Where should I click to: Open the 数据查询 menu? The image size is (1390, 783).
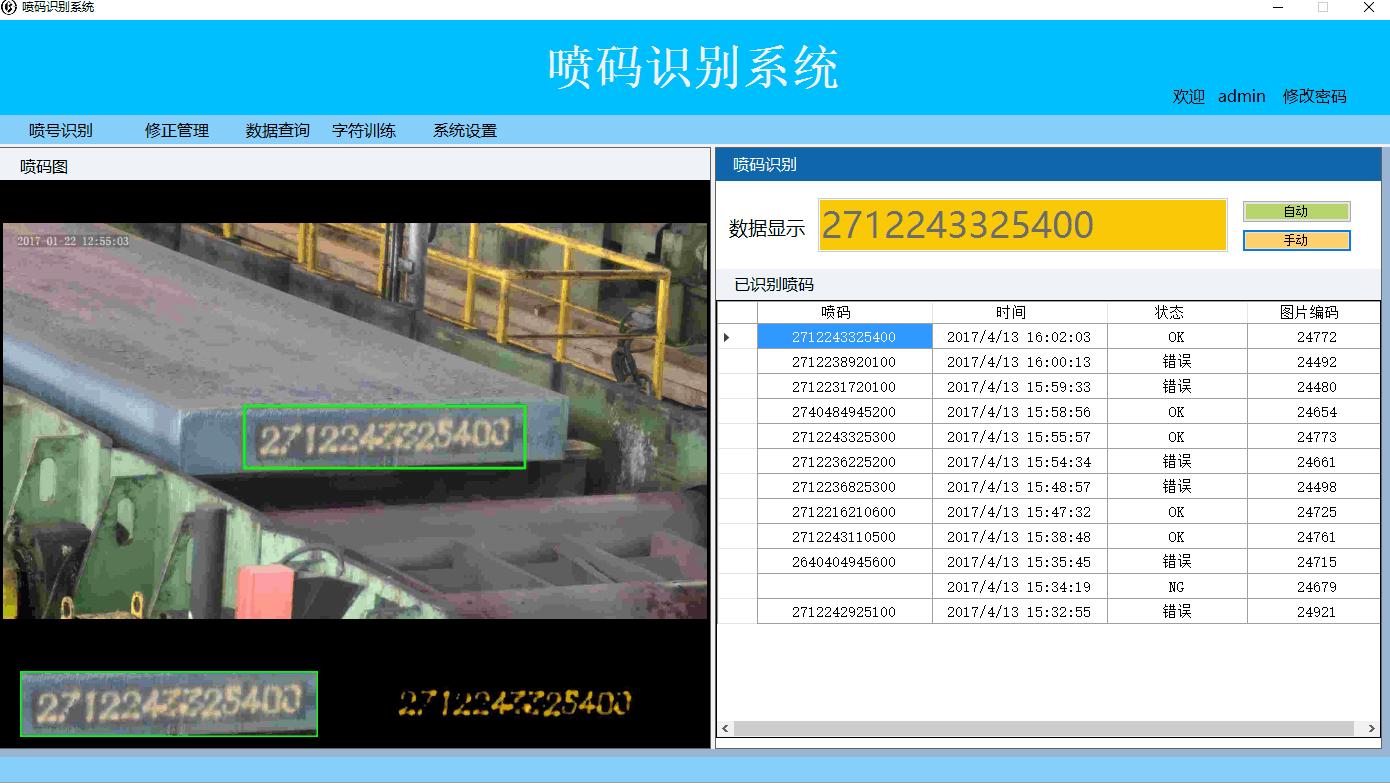(278, 130)
